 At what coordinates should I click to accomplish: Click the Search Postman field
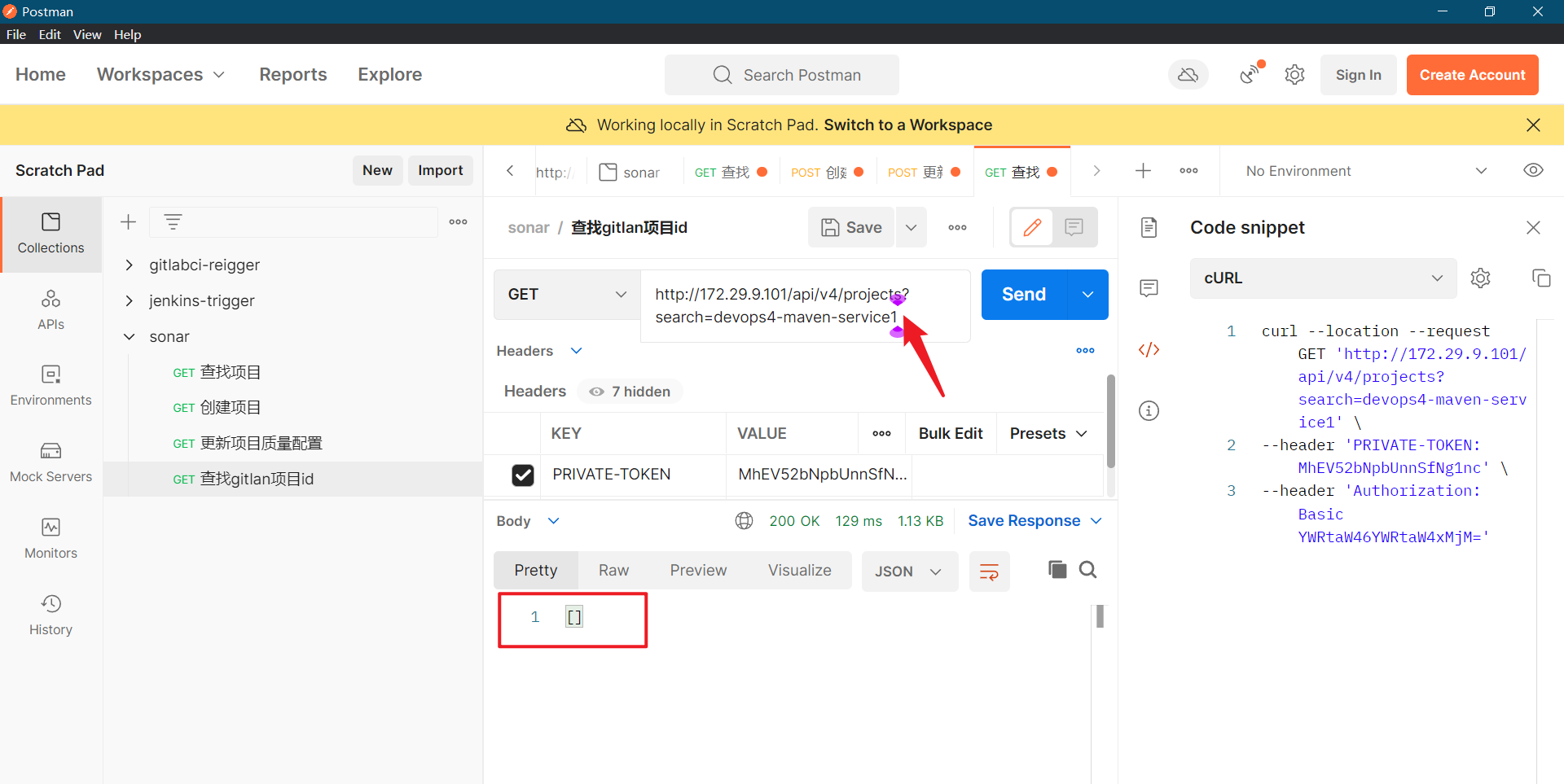(x=782, y=75)
